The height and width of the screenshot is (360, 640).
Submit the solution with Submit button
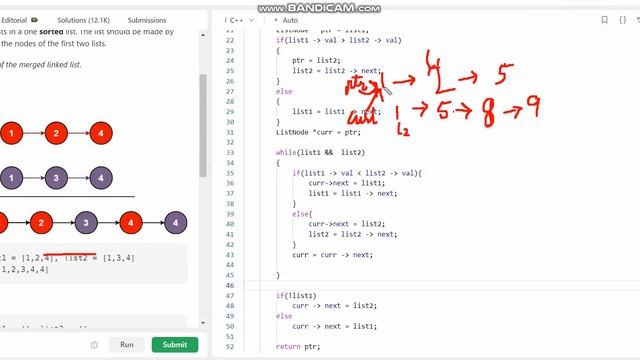pos(175,344)
